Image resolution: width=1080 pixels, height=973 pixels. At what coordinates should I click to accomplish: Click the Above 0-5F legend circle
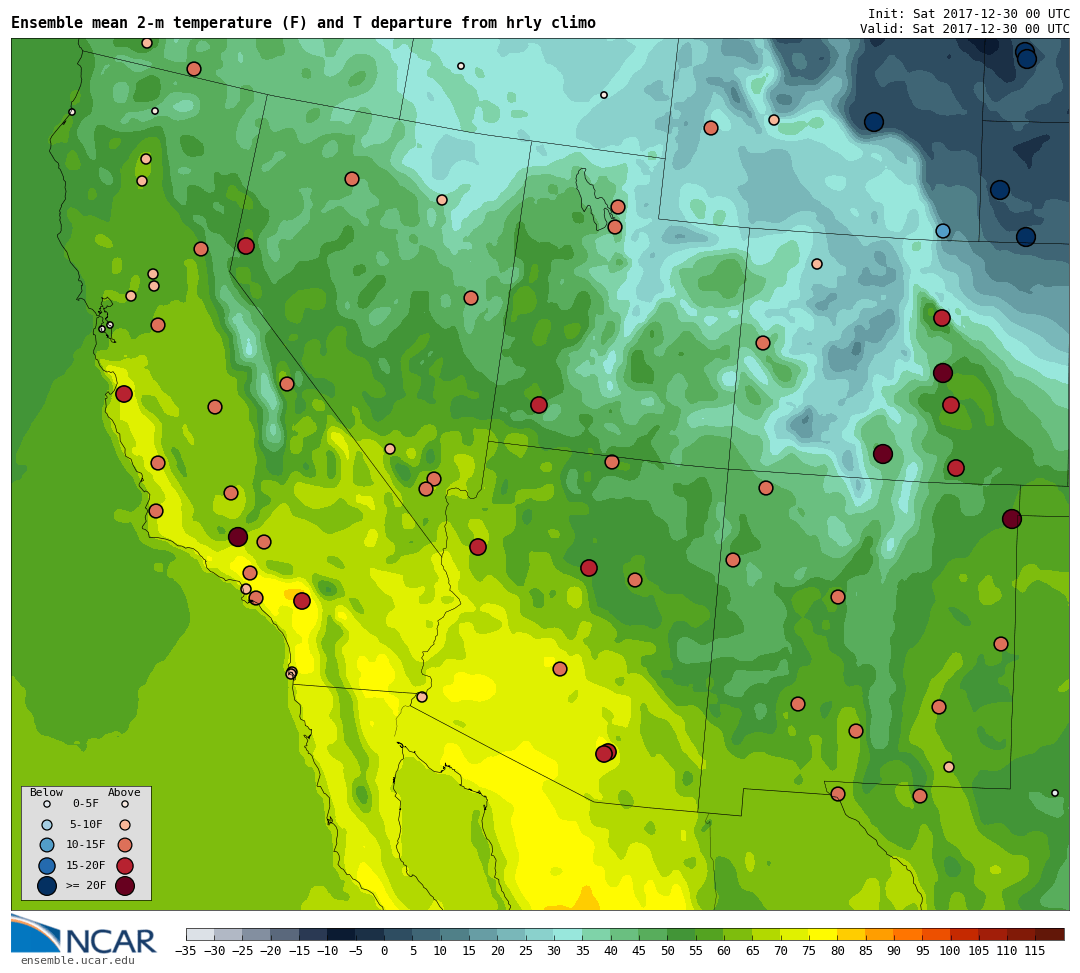(125, 804)
